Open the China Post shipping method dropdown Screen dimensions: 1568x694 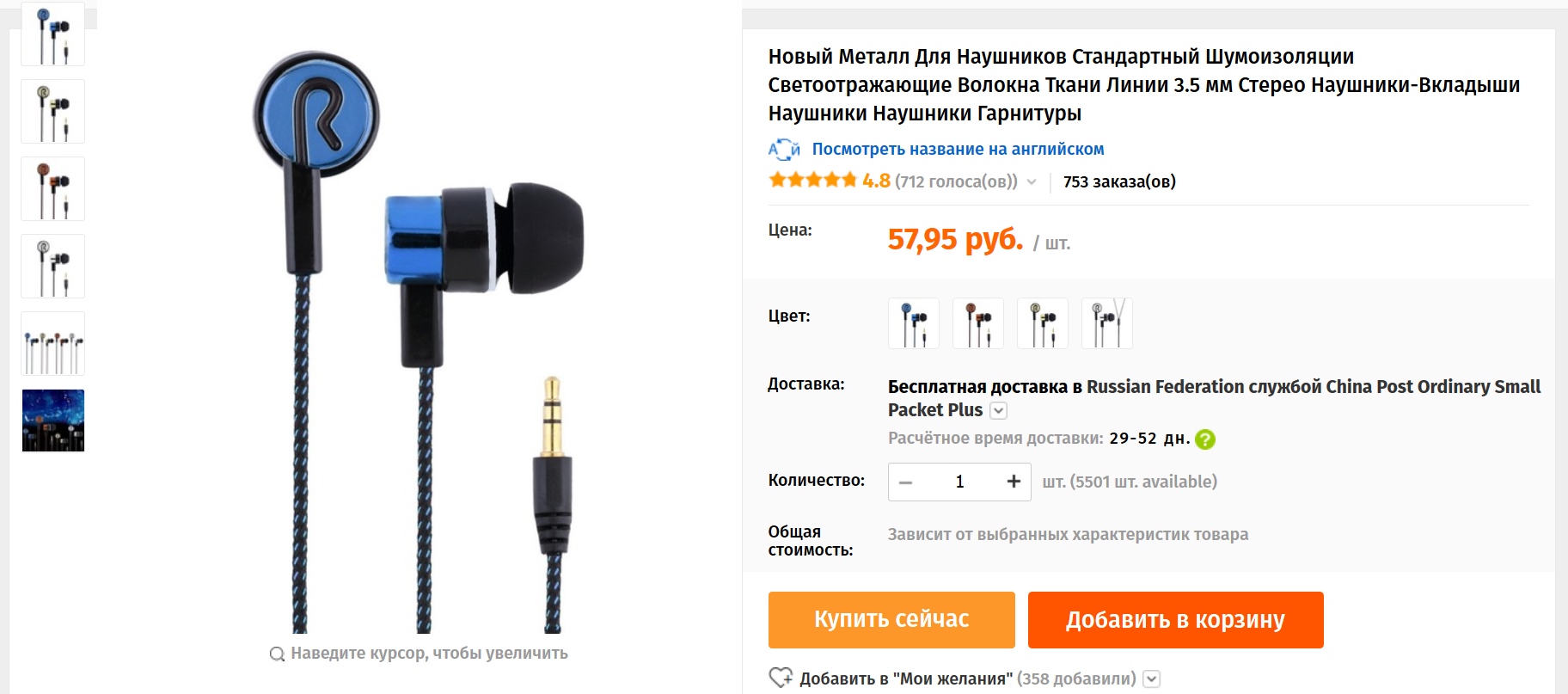(x=998, y=411)
